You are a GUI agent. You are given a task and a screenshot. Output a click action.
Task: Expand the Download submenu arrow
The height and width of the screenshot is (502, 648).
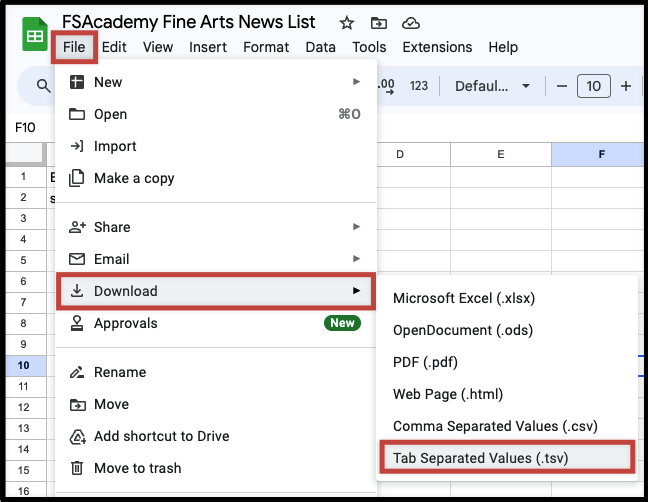pos(356,290)
